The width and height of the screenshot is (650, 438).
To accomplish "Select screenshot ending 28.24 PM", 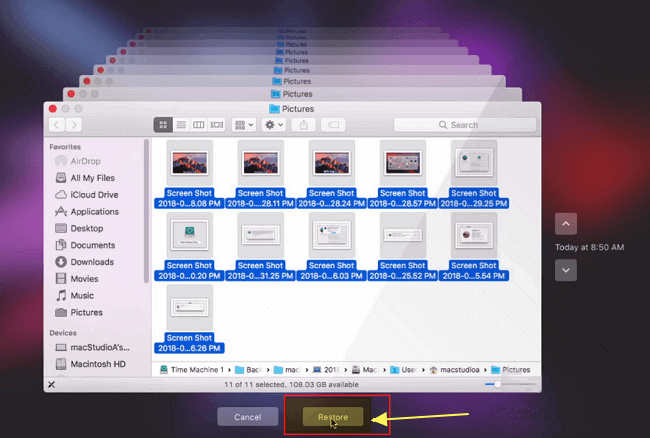I will [x=332, y=174].
